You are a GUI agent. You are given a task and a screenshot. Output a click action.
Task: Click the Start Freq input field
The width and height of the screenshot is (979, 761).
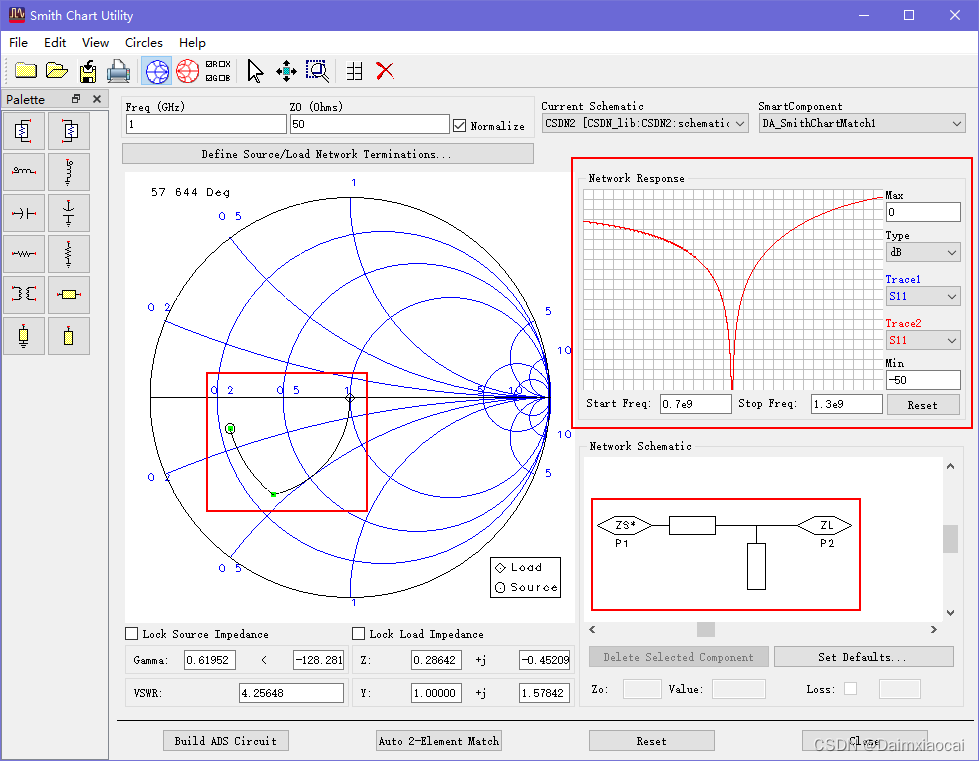[x=696, y=404]
